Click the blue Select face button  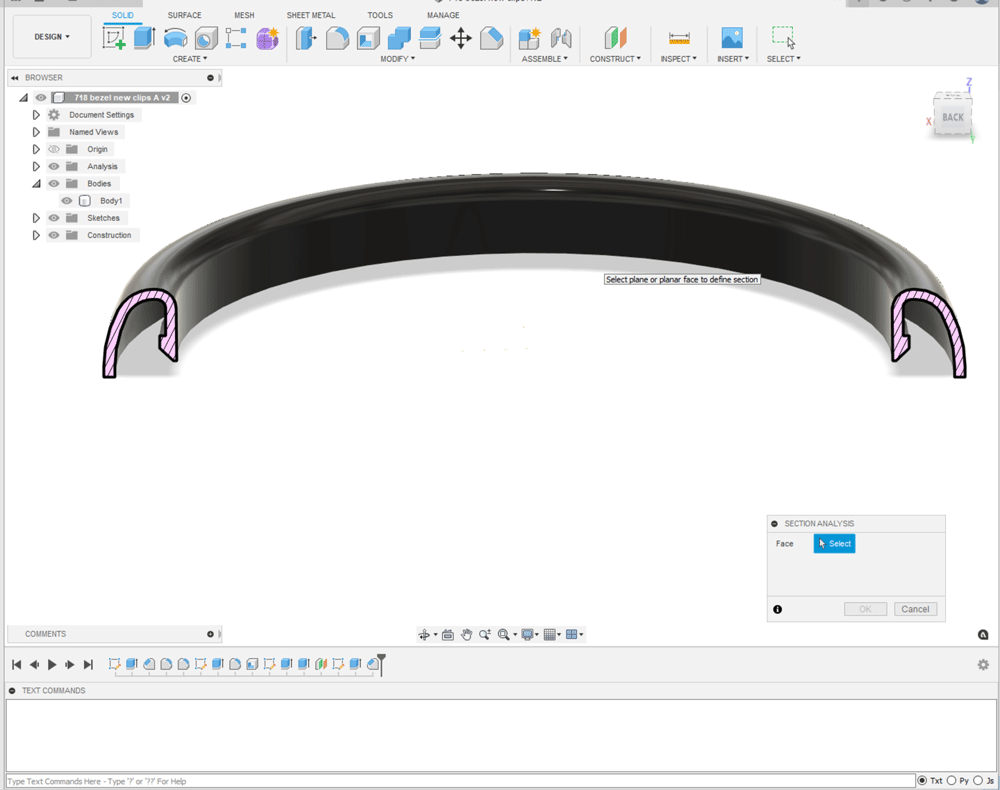834,544
